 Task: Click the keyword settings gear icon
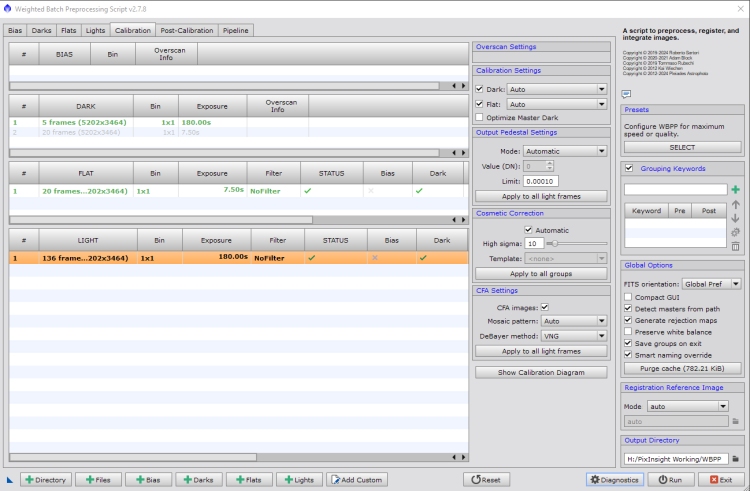(735, 232)
